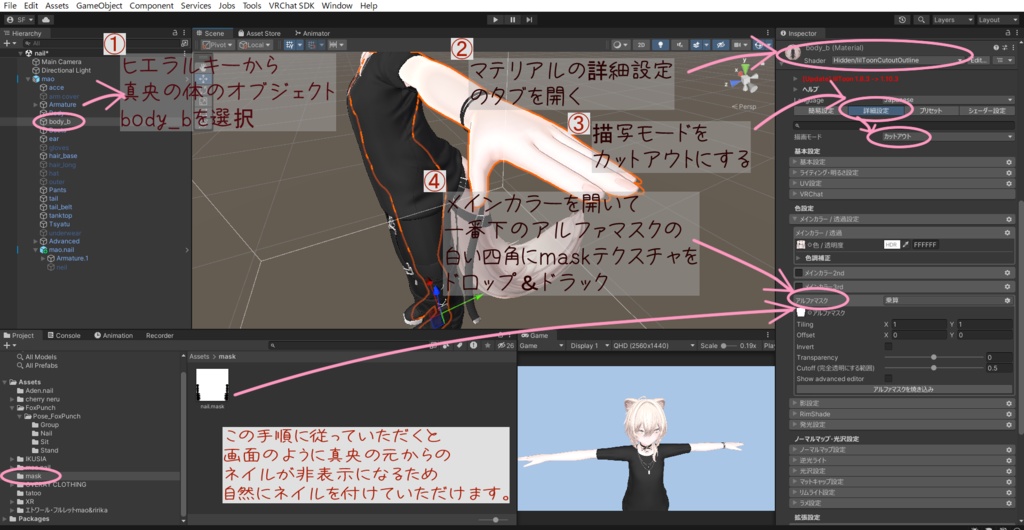This screenshot has width=1024, height=530.
Task: Open the cloud services icon
Action: coord(48,20)
